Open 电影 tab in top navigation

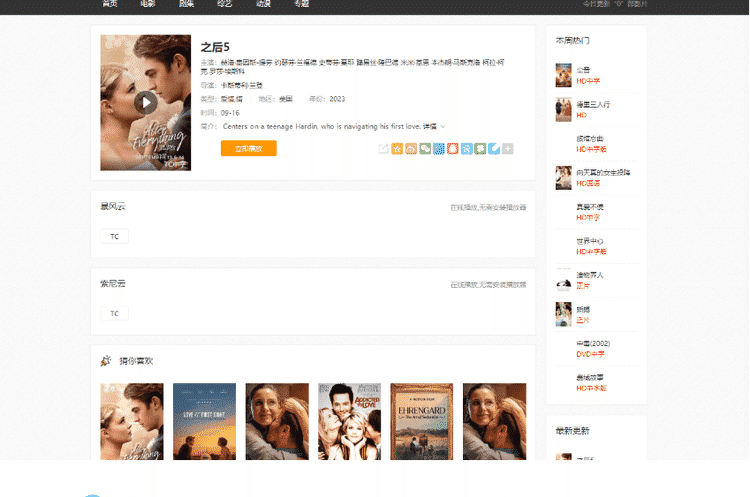point(147,4)
